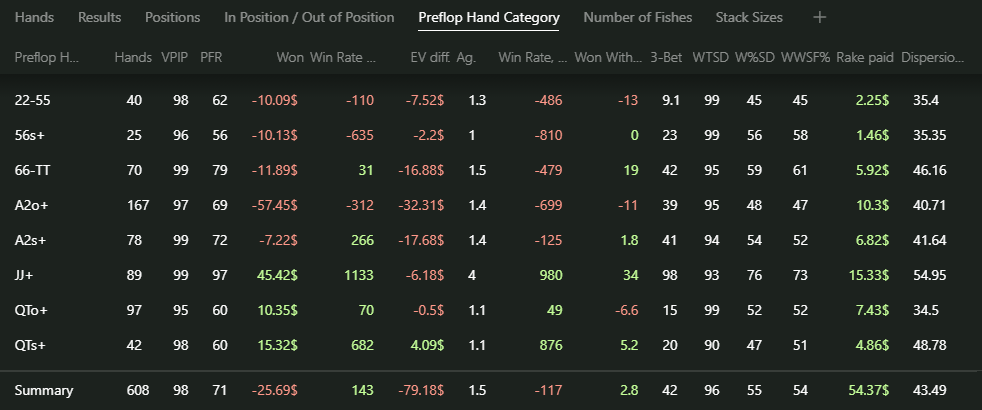
Task: Sort by Won column header
Action: (290, 58)
